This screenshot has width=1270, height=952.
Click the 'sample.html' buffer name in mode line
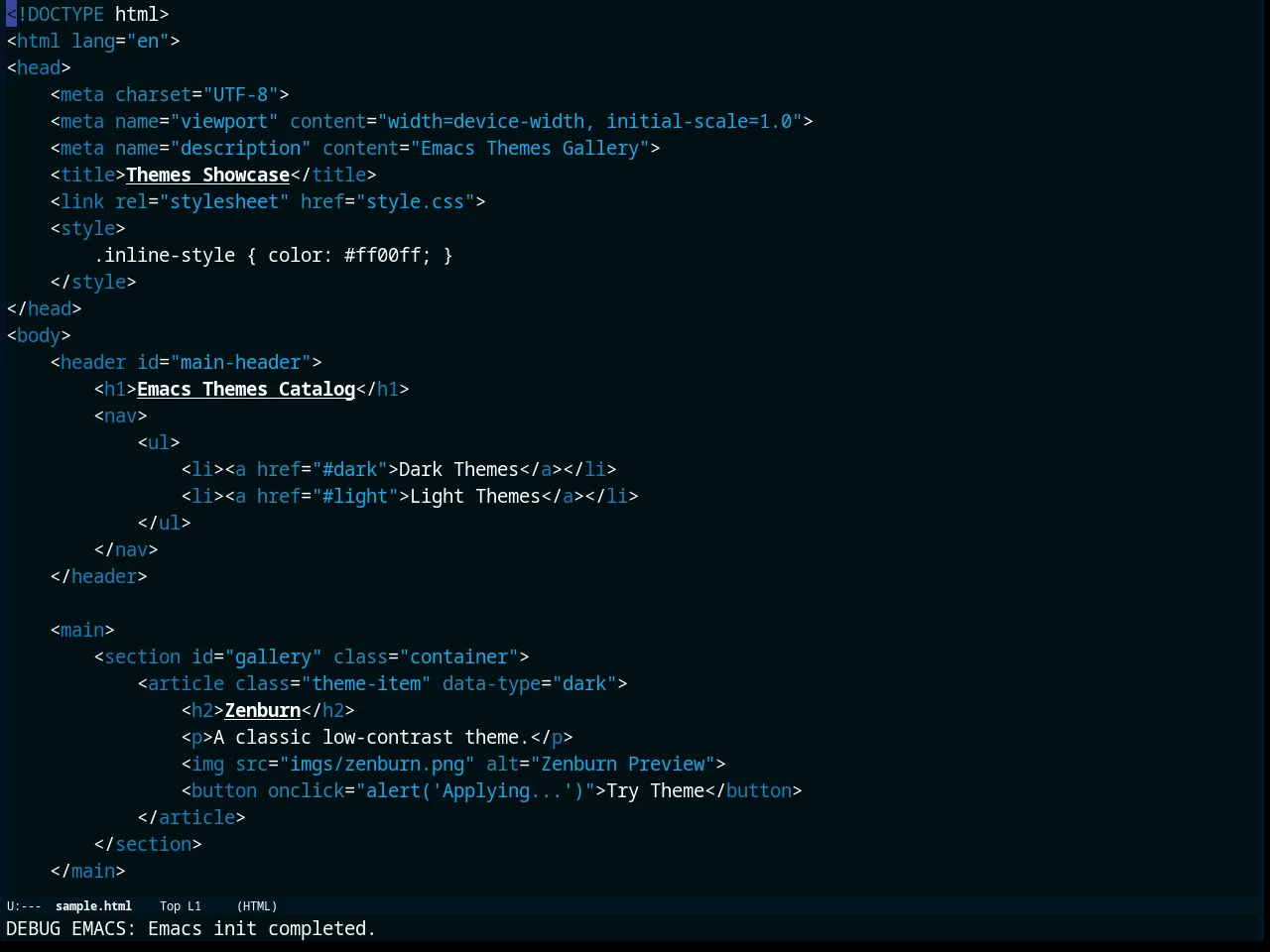[93, 906]
